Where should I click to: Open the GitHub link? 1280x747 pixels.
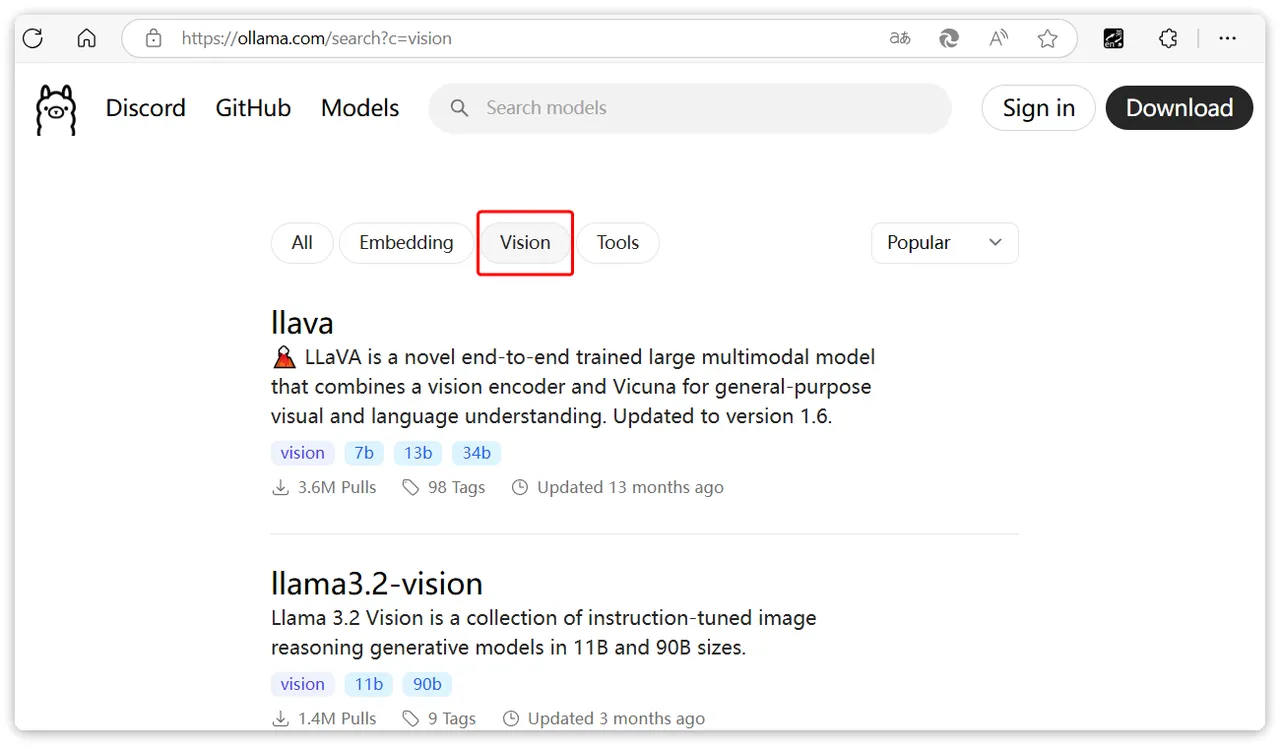click(253, 108)
